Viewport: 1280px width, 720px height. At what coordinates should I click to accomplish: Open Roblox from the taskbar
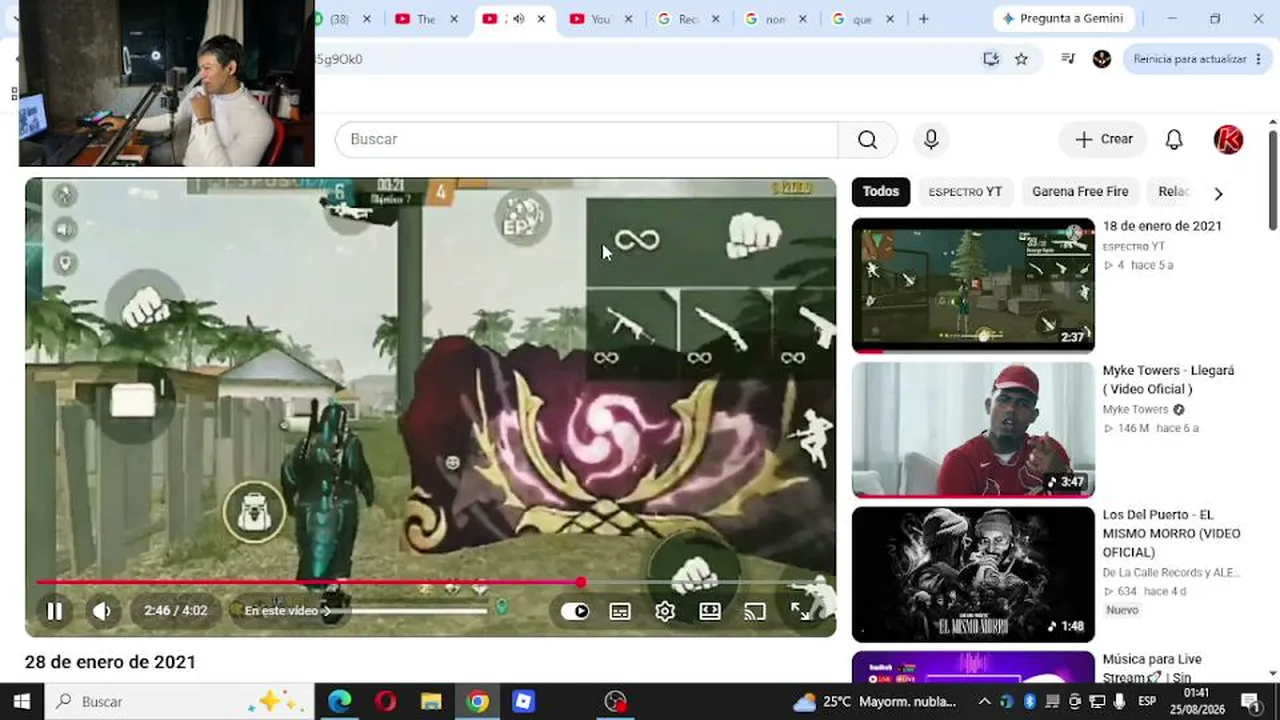[x=523, y=702]
